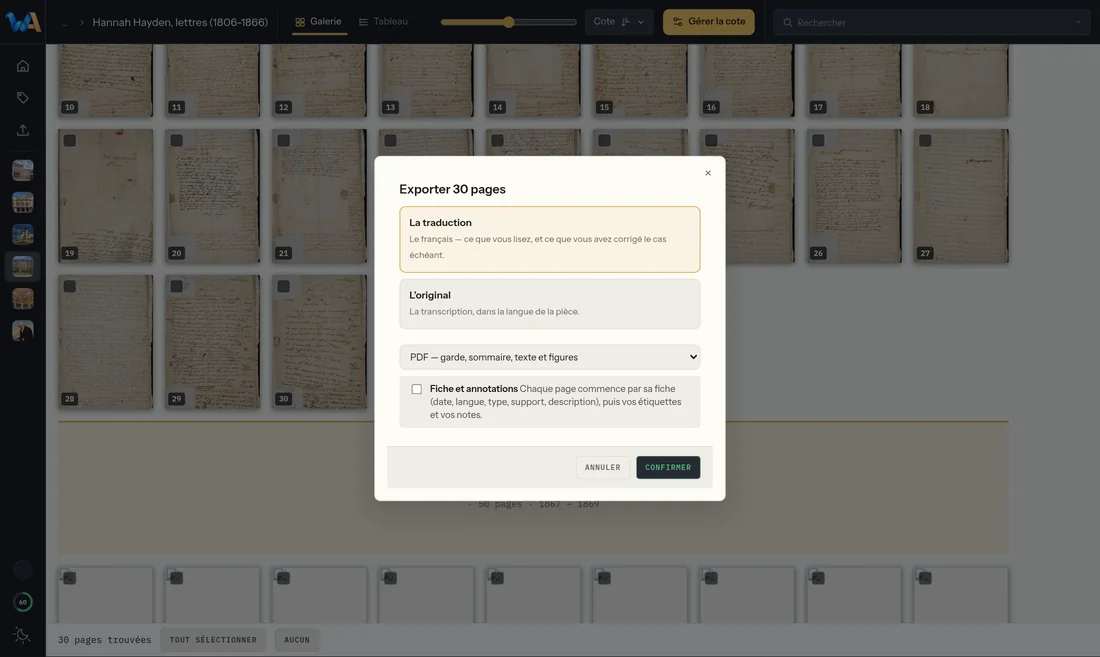Open page thumbnail numbered 18
The image size is (1100, 657).
[961, 80]
